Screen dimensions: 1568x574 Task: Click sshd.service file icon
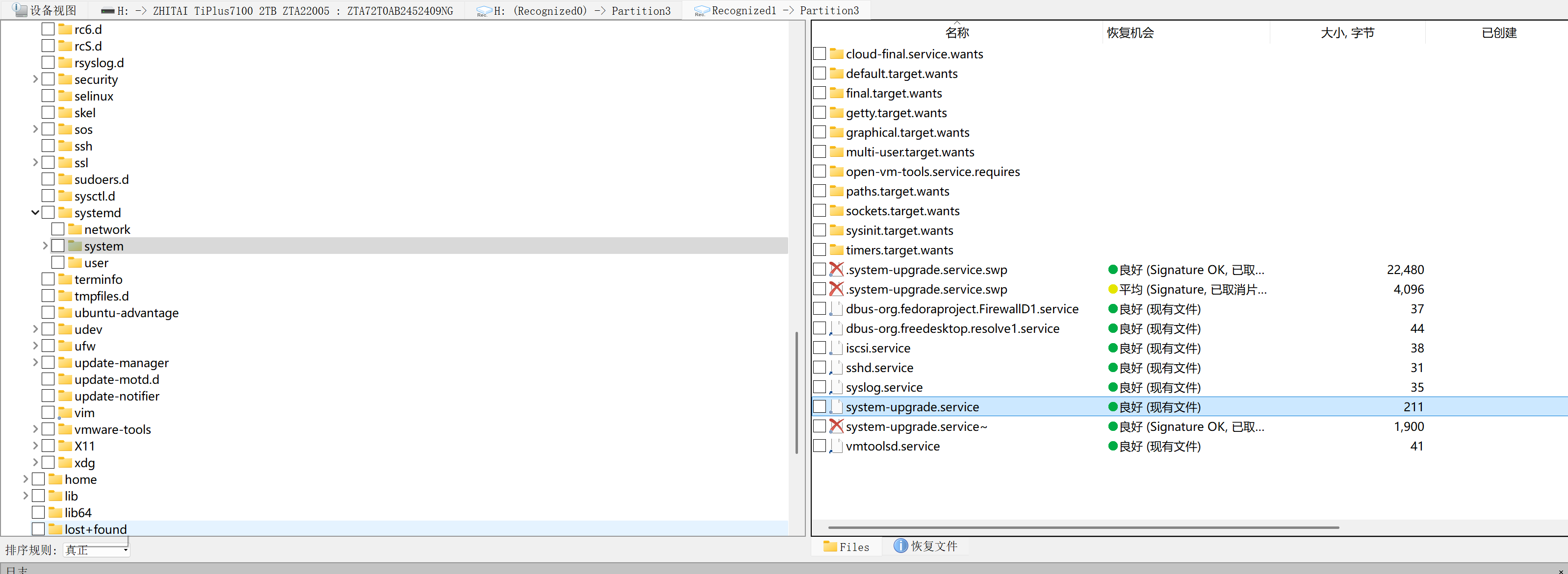(x=836, y=368)
